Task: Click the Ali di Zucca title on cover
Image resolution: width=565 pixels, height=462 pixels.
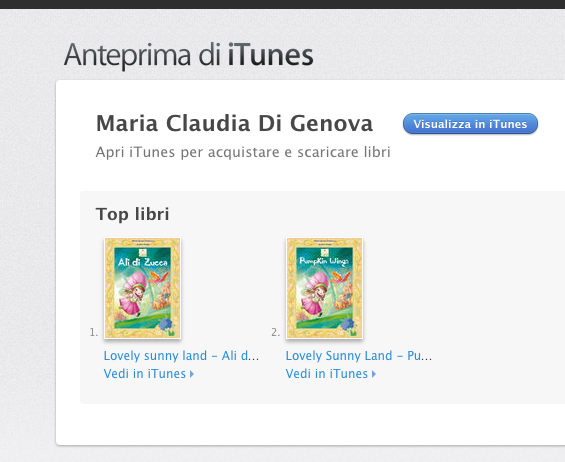Action: pos(143,262)
